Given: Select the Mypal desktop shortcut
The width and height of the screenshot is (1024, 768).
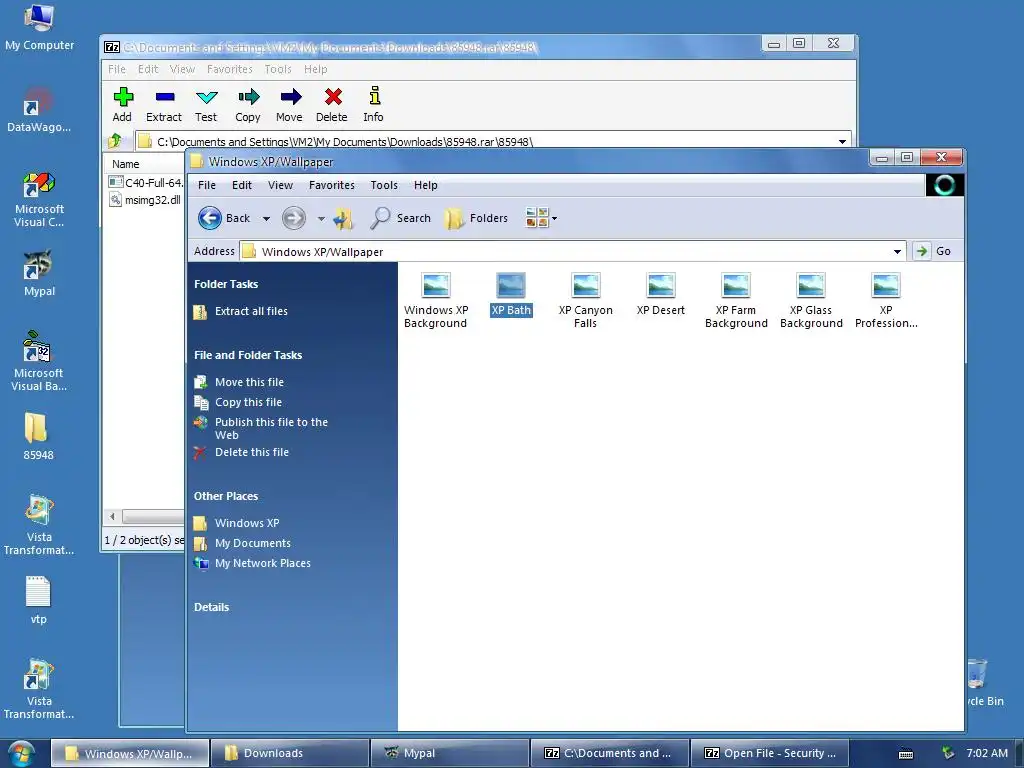Looking at the screenshot, I should [39, 274].
